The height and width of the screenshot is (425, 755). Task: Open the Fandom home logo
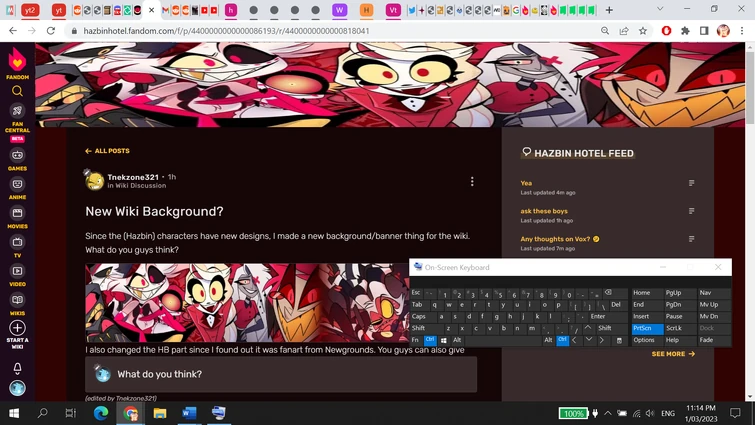17,64
